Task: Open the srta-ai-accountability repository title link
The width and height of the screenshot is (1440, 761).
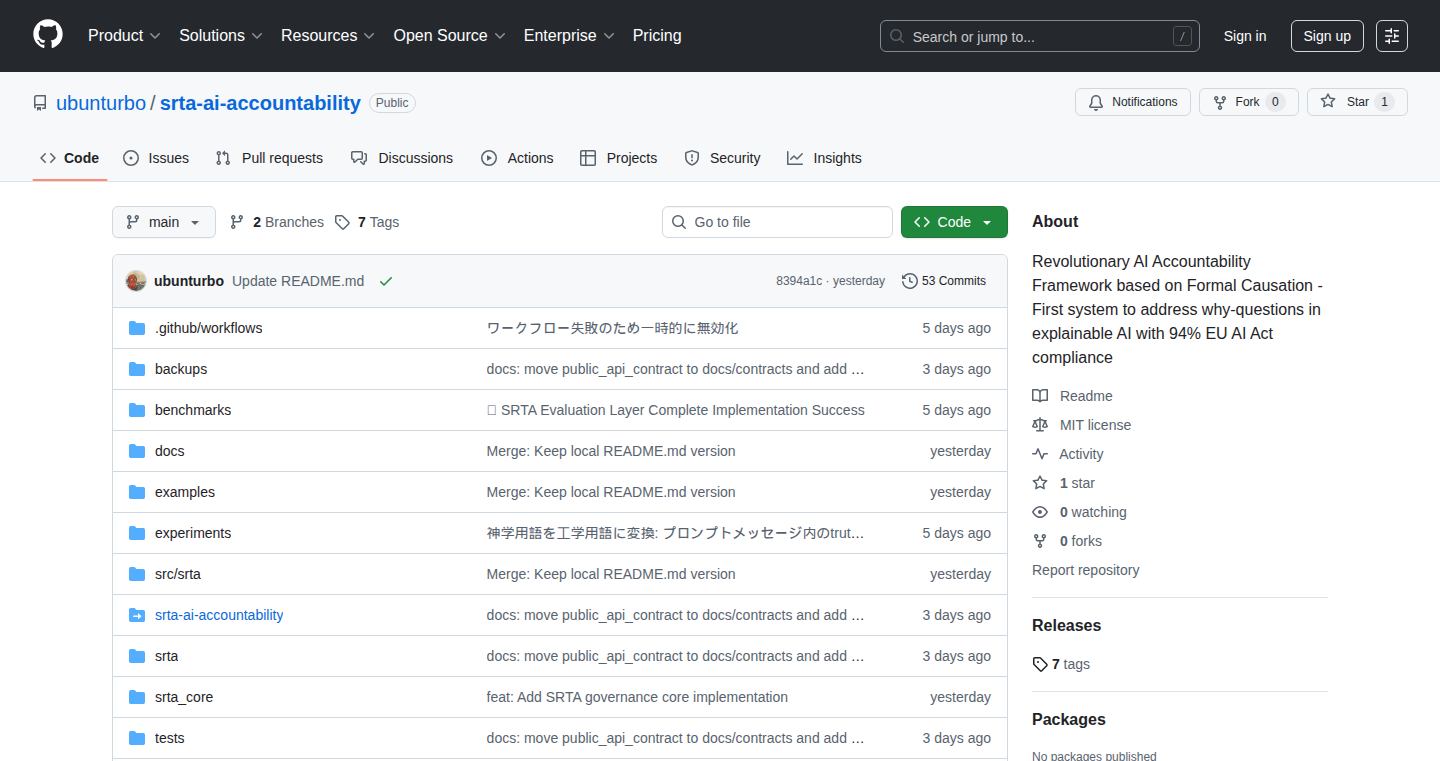Action: coord(260,103)
